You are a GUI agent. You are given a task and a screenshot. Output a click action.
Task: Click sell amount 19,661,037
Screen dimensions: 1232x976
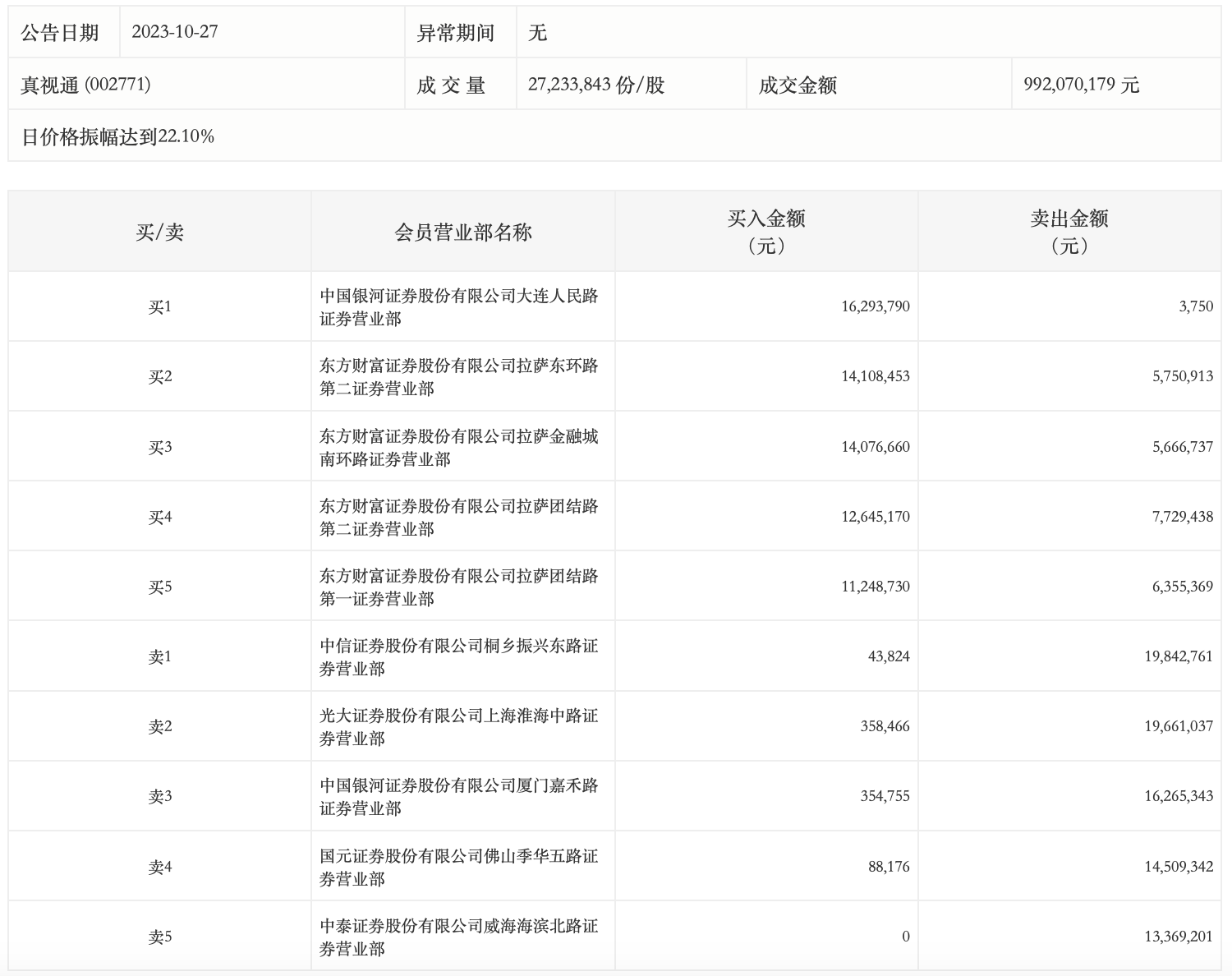(1179, 726)
